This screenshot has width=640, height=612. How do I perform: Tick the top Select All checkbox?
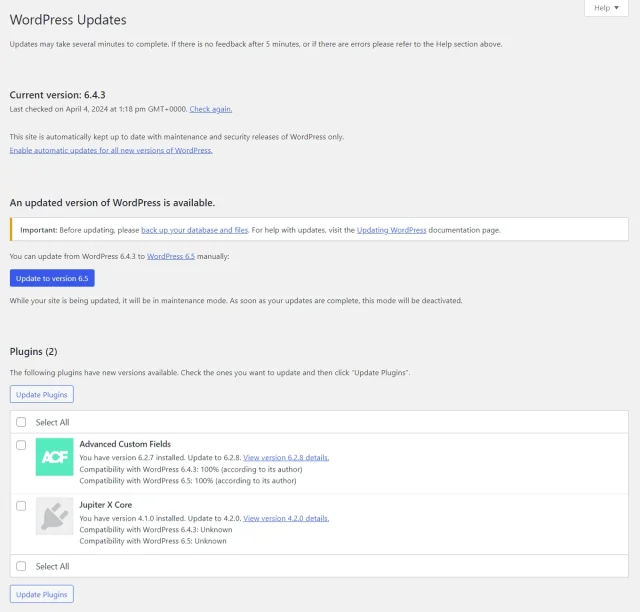click(x=21, y=422)
